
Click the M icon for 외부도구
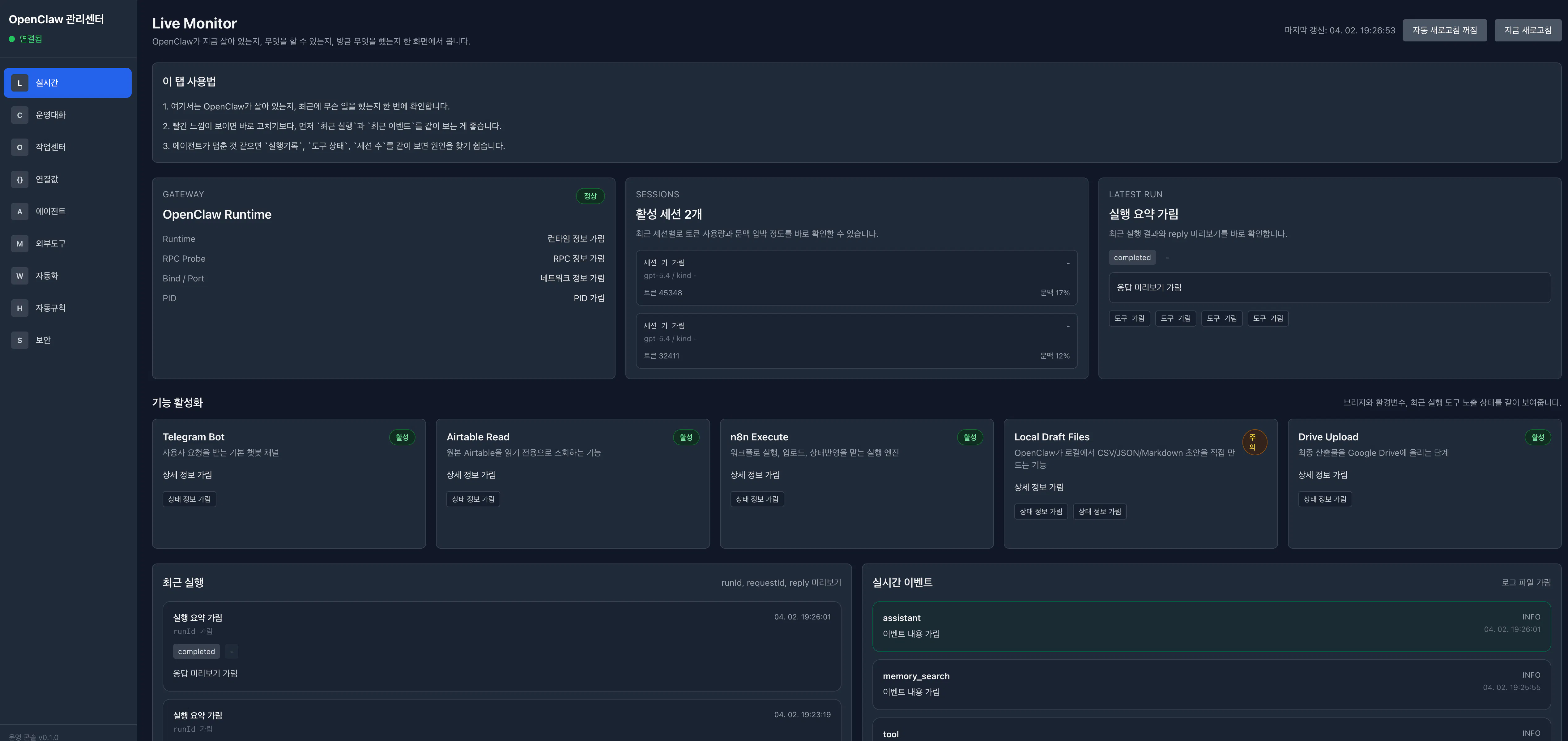(19, 244)
